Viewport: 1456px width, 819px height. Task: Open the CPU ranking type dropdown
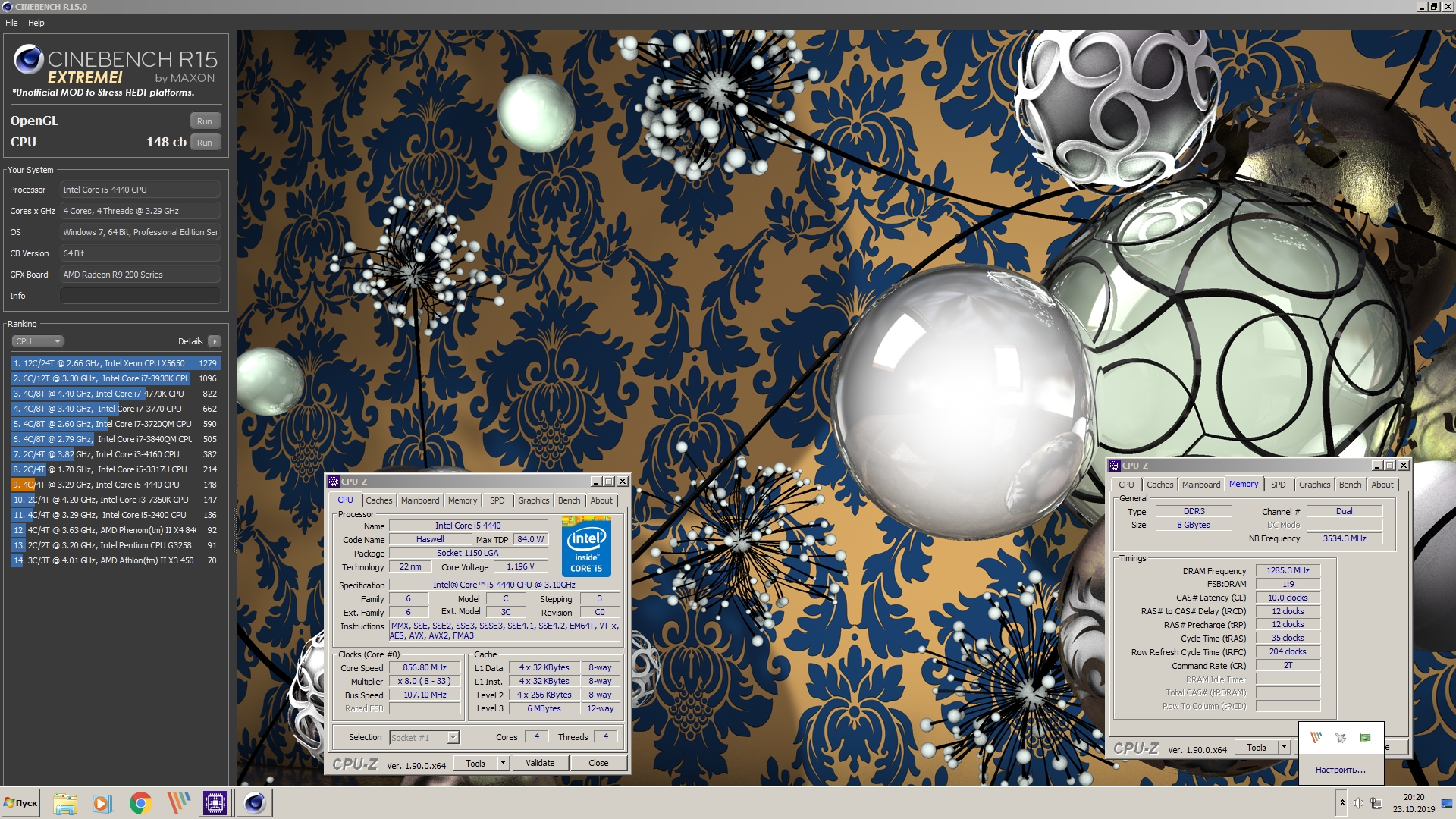point(37,341)
